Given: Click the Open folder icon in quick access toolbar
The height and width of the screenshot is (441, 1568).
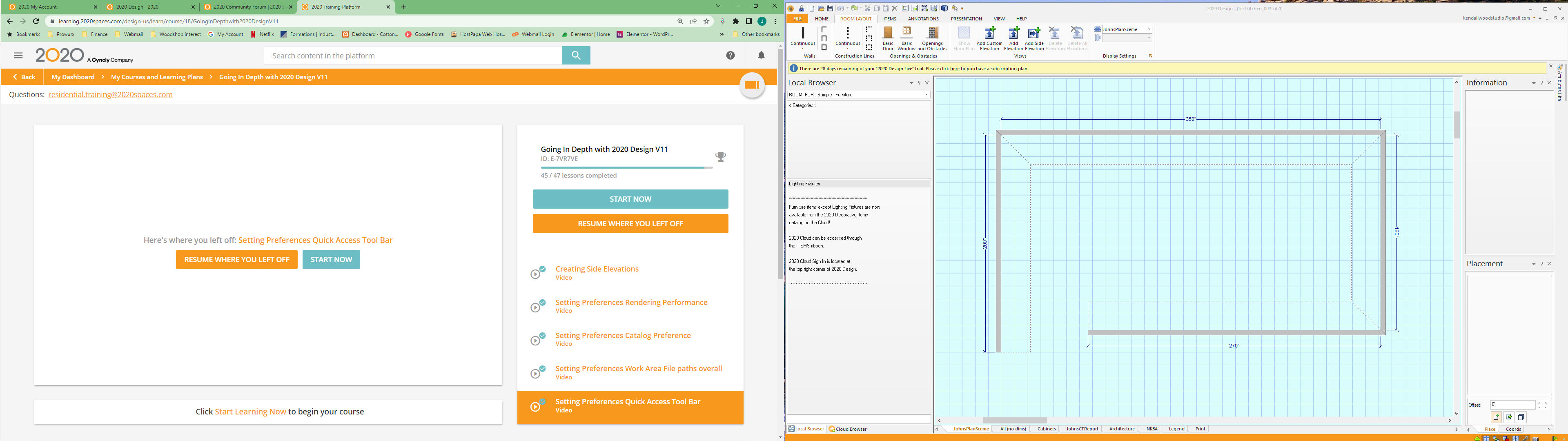Looking at the screenshot, I should (821, 9).
